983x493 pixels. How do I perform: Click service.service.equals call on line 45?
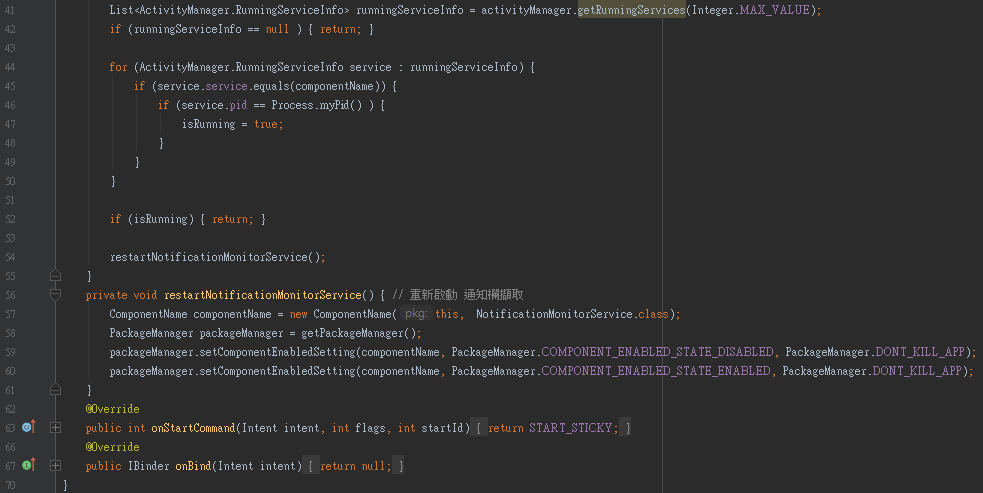click(x=271, y=86)
